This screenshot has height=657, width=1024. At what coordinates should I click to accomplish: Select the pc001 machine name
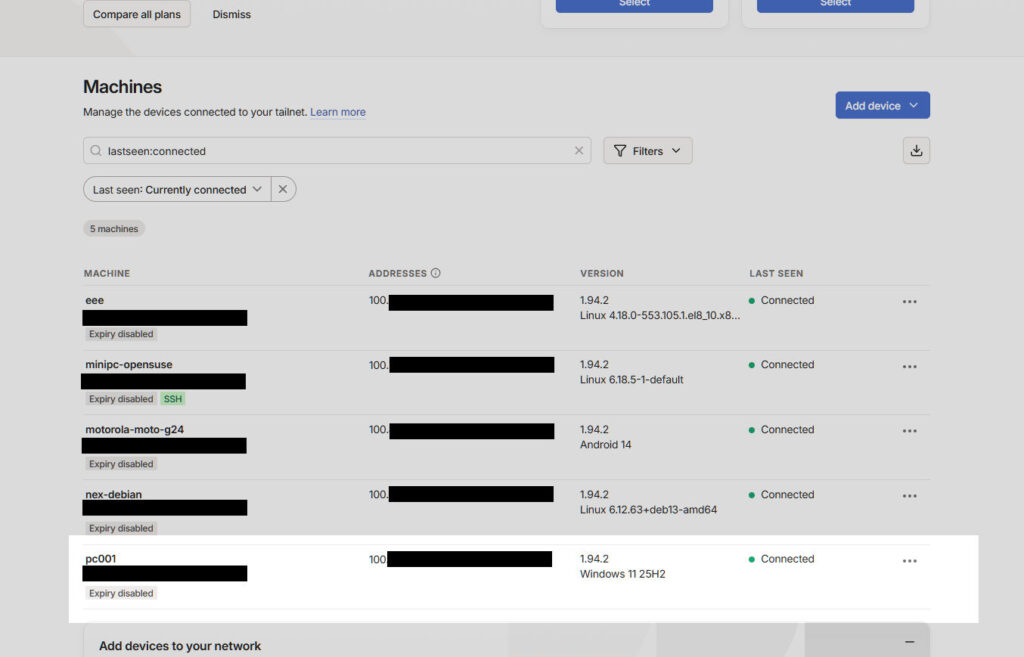pyautogui.click(x=101, y=559)
